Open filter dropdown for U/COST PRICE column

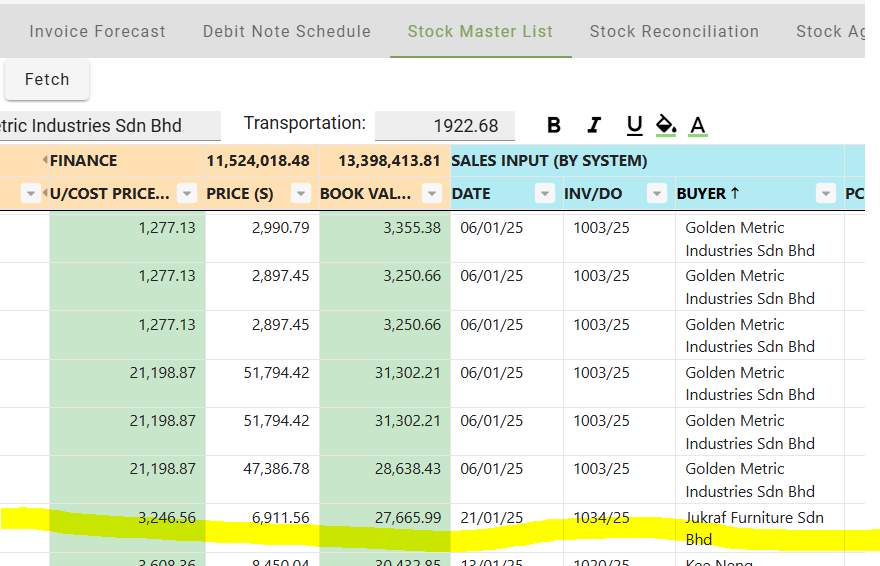[x=187, y=194]
